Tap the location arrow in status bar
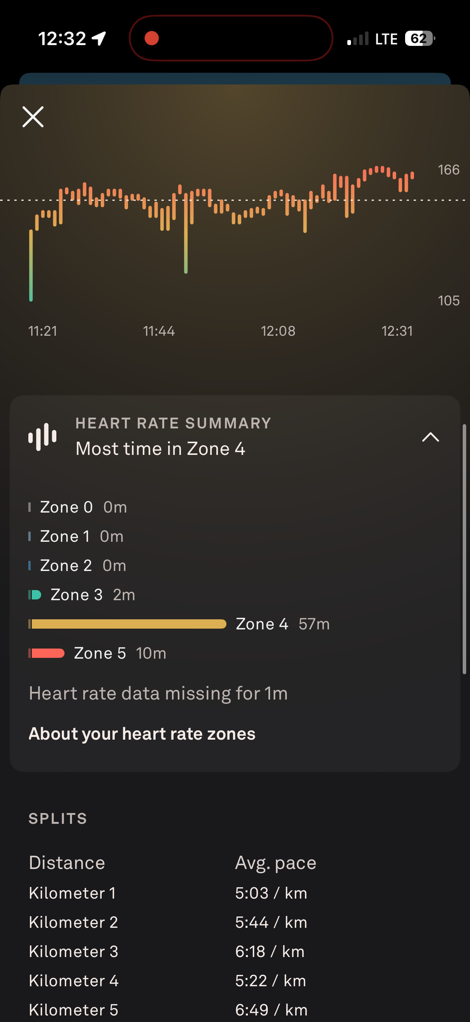 tap(98, 38)
